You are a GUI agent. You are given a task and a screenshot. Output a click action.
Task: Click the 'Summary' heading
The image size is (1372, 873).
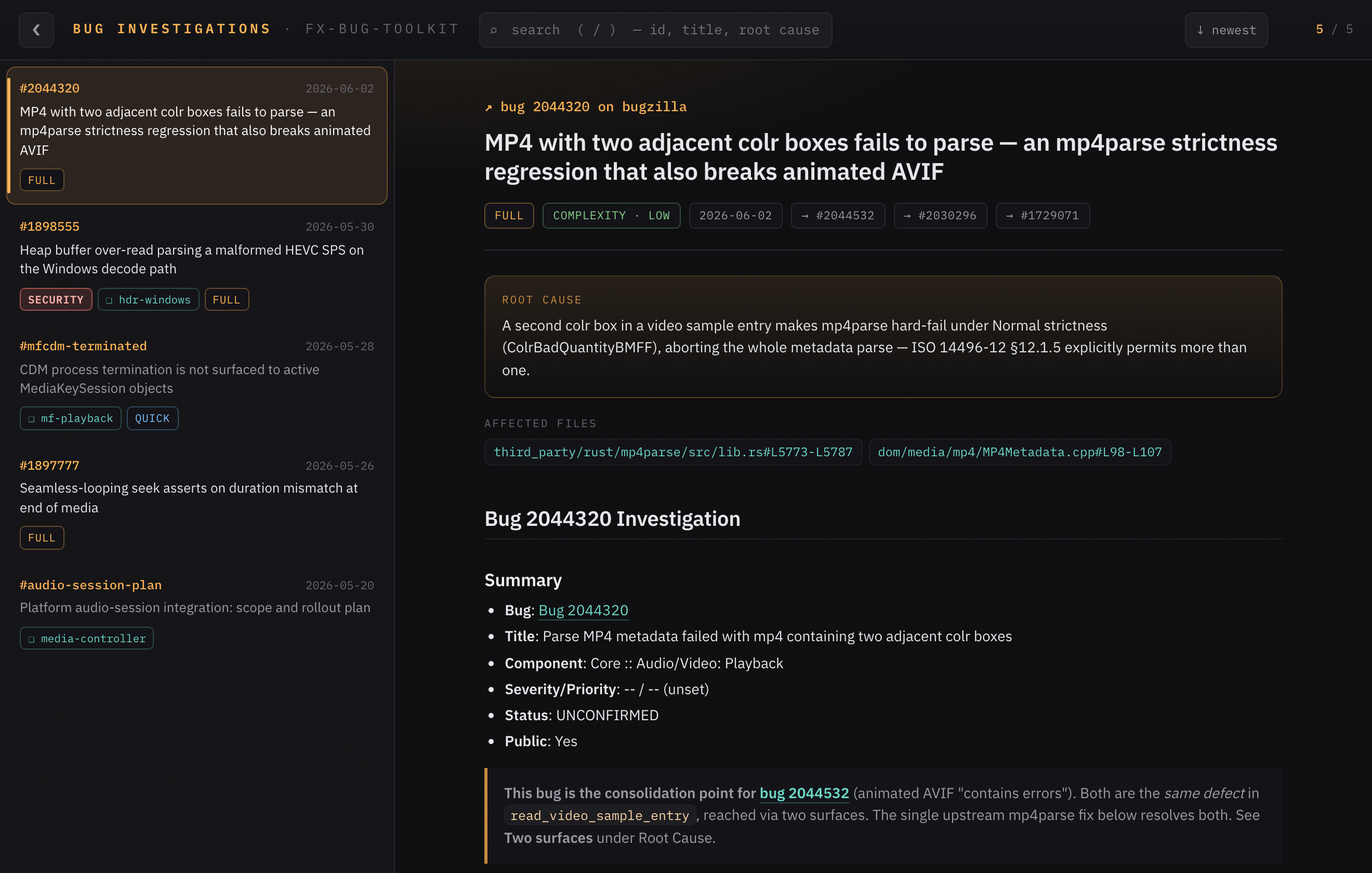coord(522,580)
